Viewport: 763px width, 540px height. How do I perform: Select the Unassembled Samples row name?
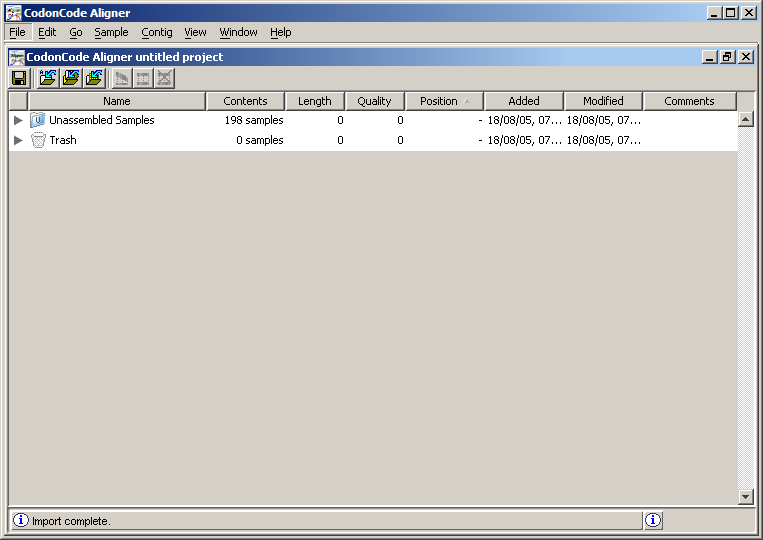pos(102,120)
